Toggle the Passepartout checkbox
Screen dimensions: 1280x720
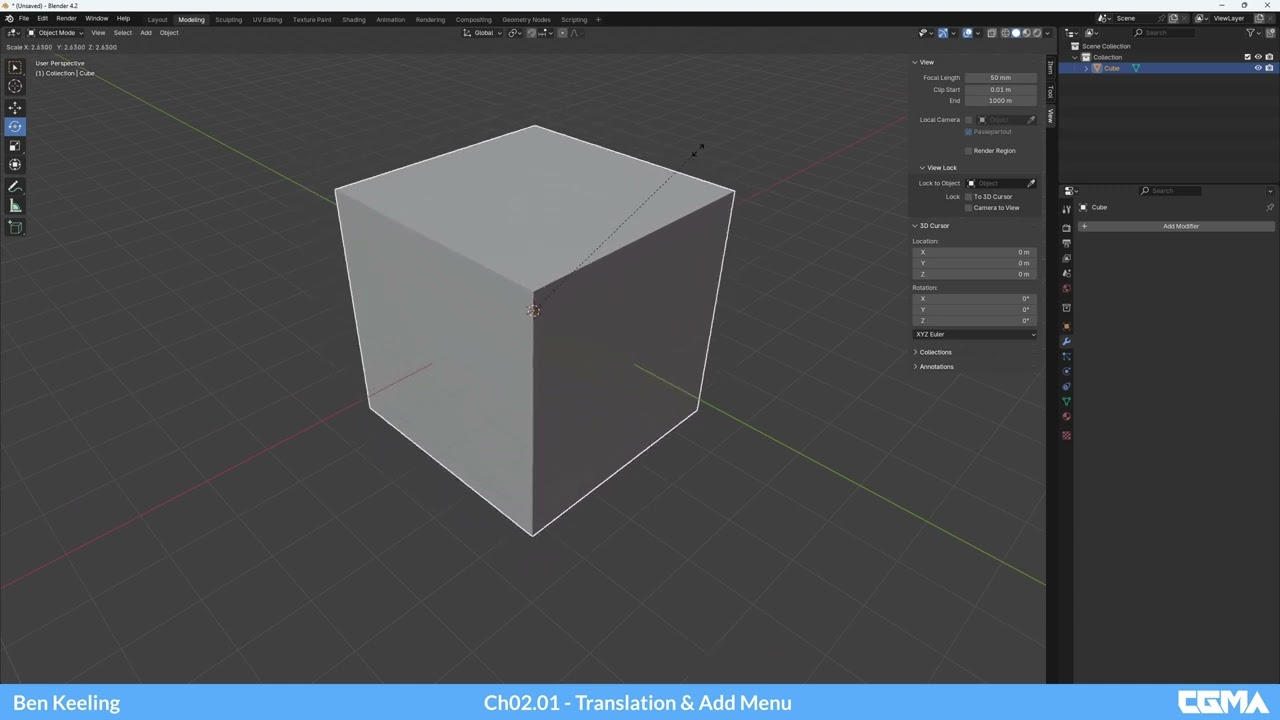click(968, 132)
